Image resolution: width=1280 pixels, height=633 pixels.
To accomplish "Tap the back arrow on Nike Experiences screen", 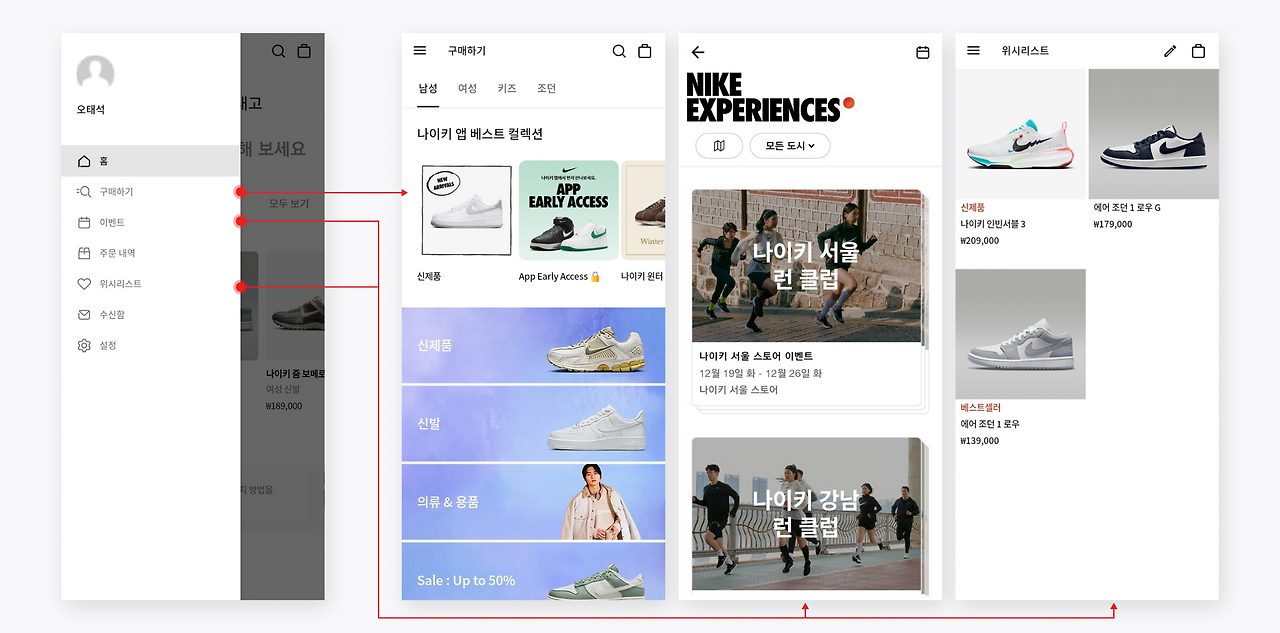I will pos(698,52).
